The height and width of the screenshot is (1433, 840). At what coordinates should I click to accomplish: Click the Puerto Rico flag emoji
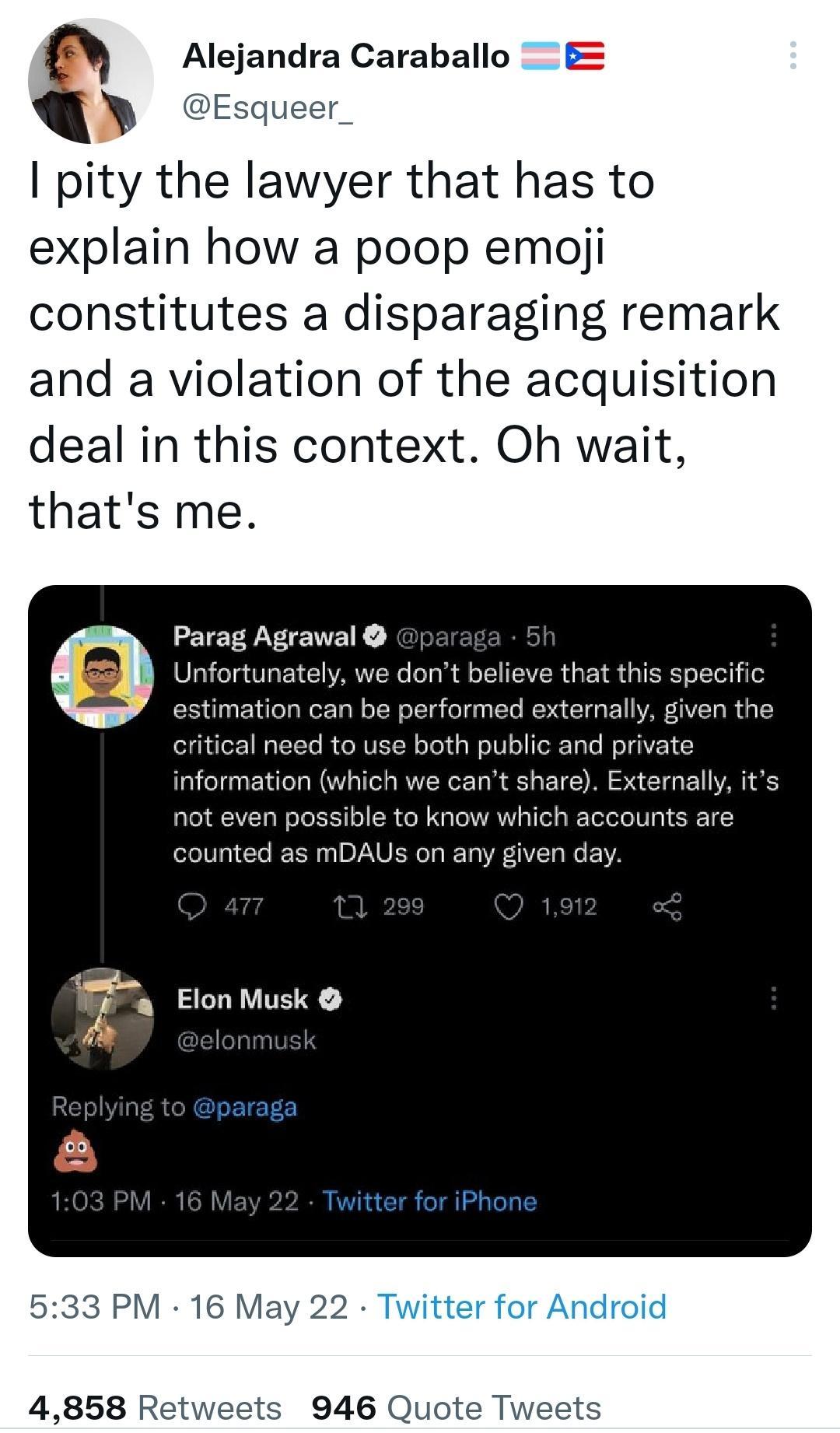click(x=586, y=54)
